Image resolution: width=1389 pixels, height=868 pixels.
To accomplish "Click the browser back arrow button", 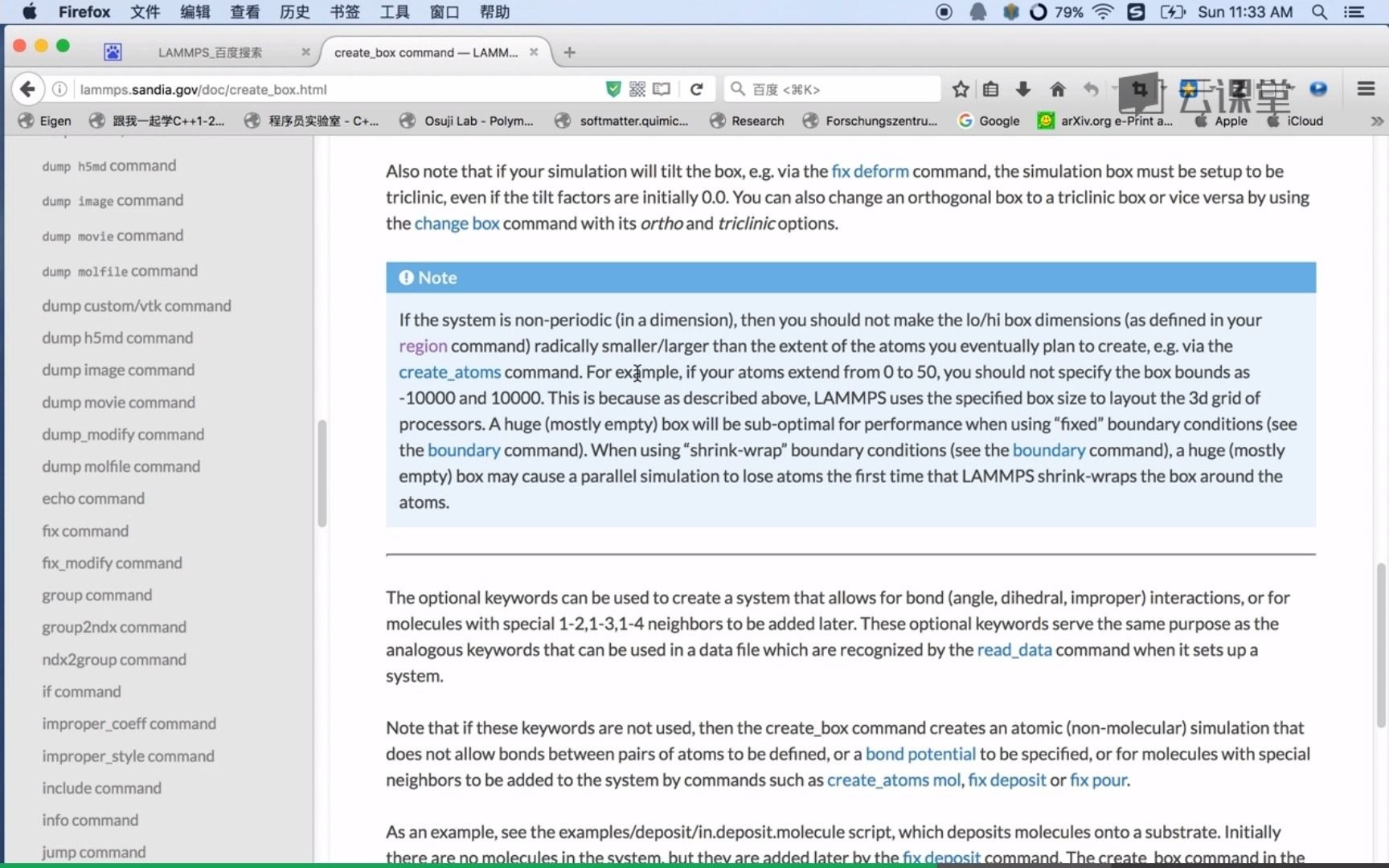I will (27, 89).
